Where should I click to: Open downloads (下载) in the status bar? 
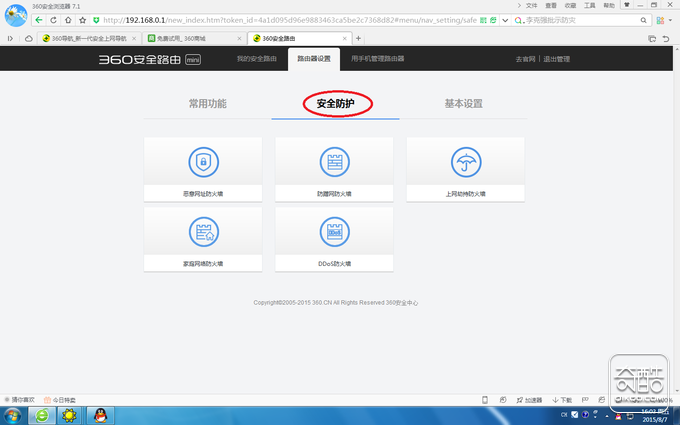point(562,400)
